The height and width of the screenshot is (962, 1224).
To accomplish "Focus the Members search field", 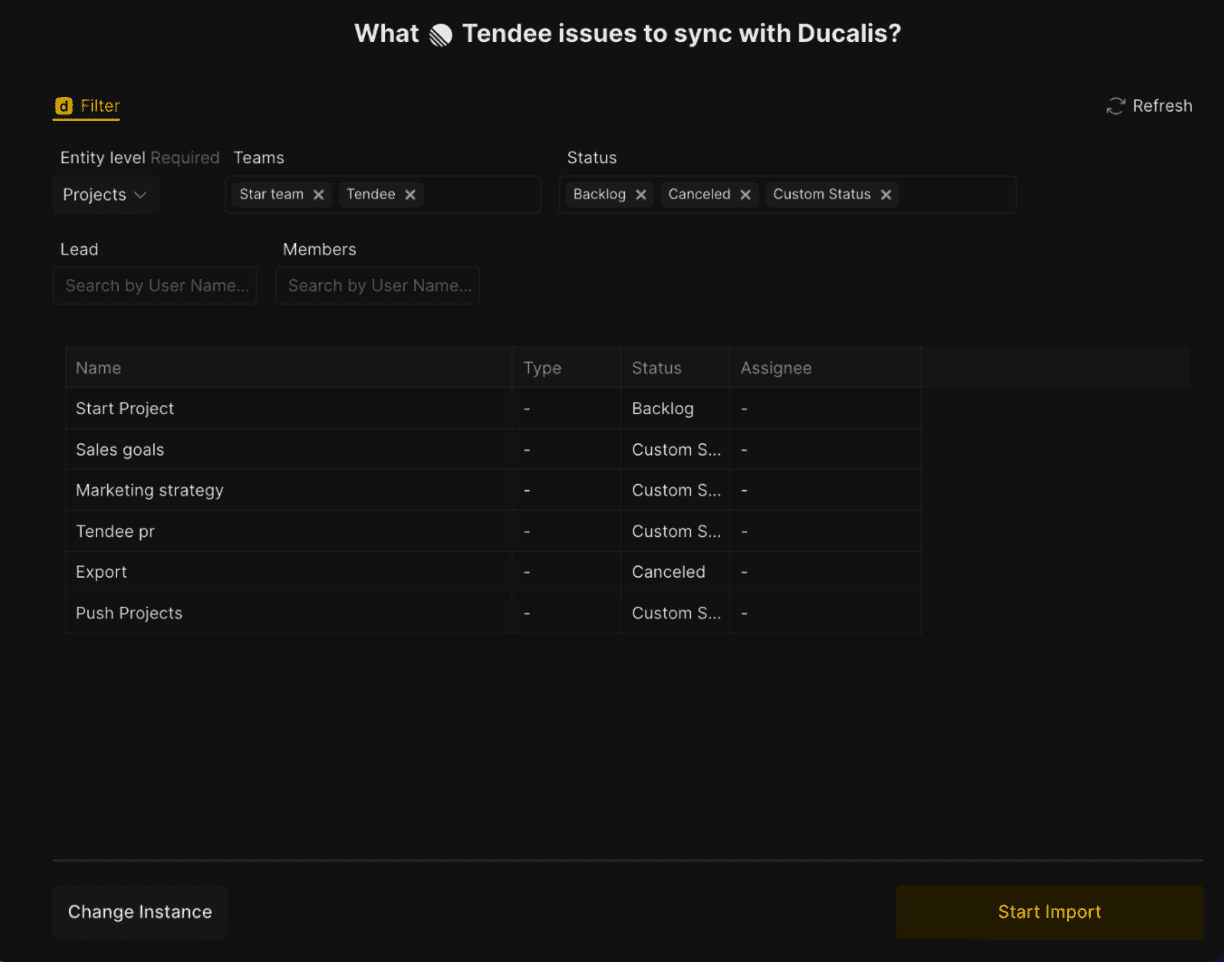I will (378, 286).
